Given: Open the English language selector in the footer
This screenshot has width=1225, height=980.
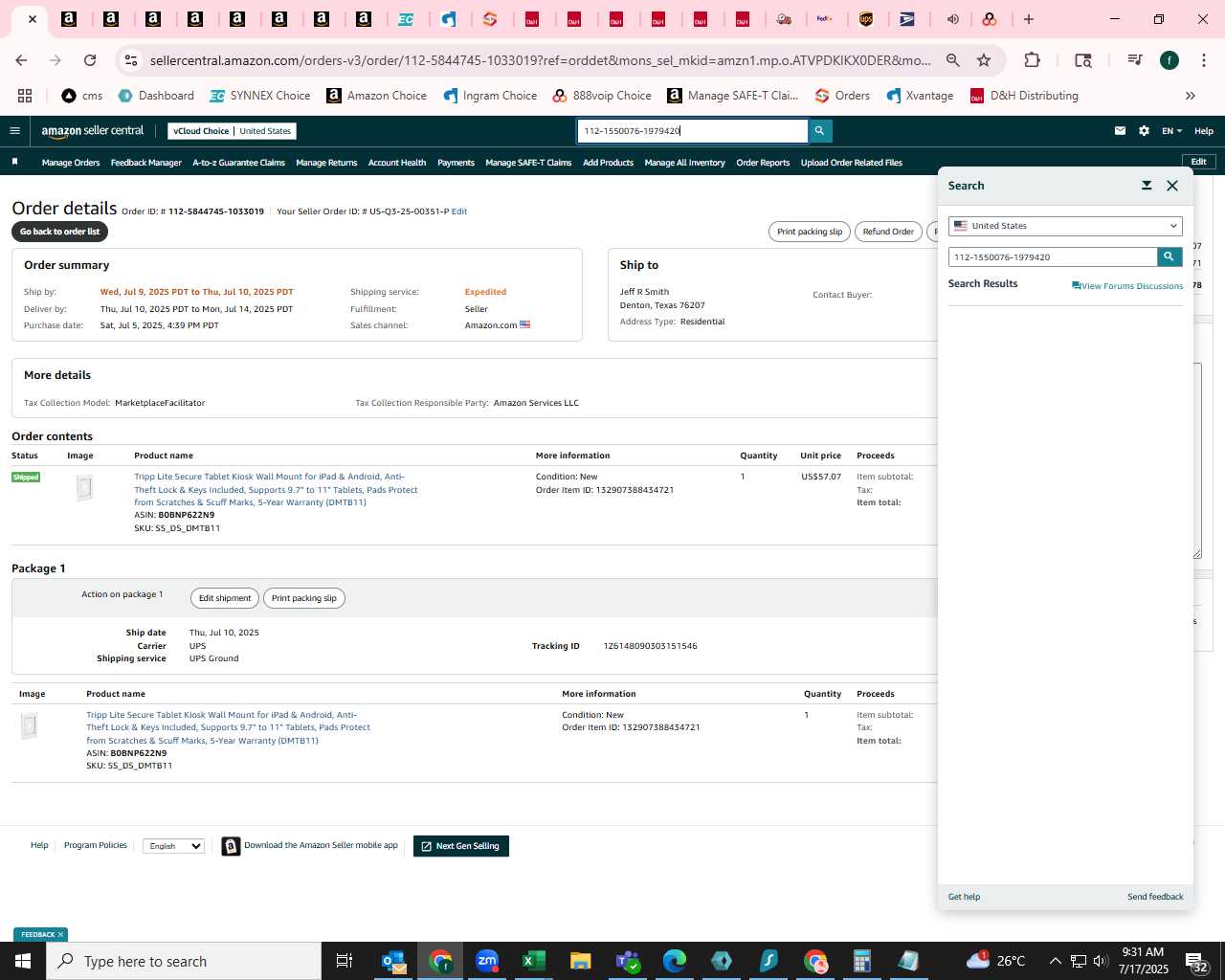Looking at the screenshot, I should 173,846.
